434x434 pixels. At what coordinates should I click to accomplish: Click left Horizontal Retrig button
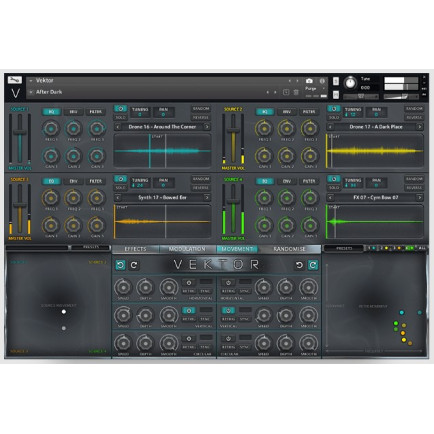point(189,291)
